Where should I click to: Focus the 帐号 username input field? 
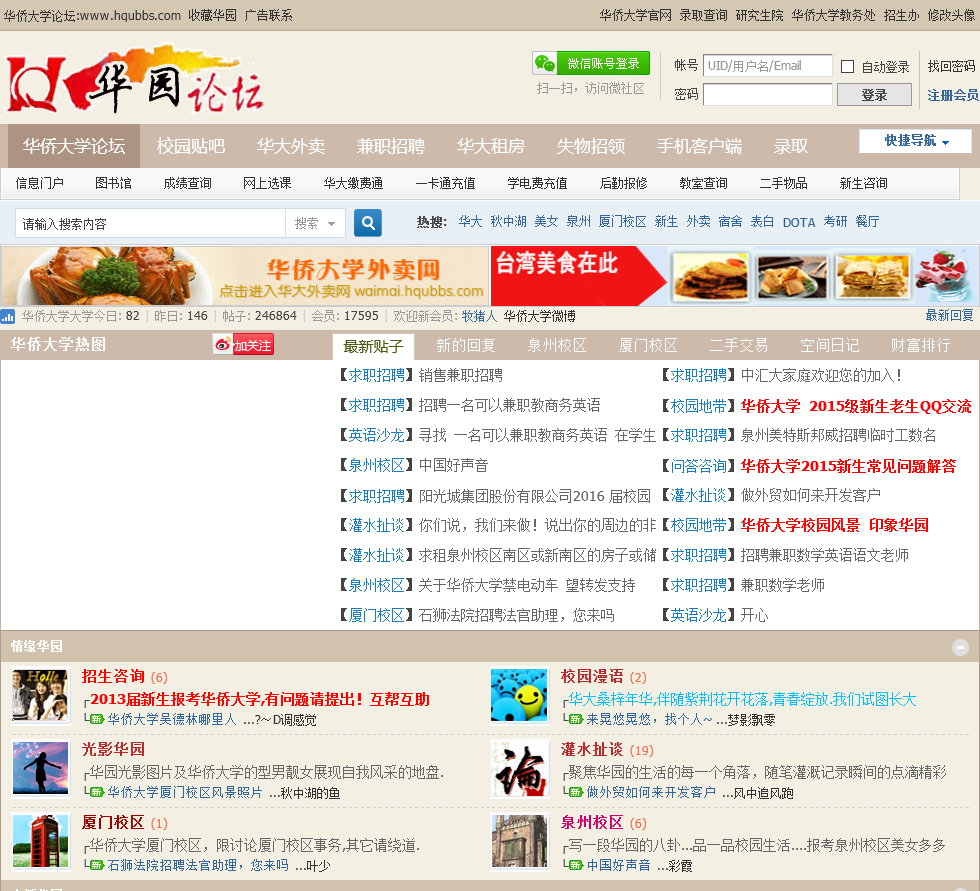[768, 66]
